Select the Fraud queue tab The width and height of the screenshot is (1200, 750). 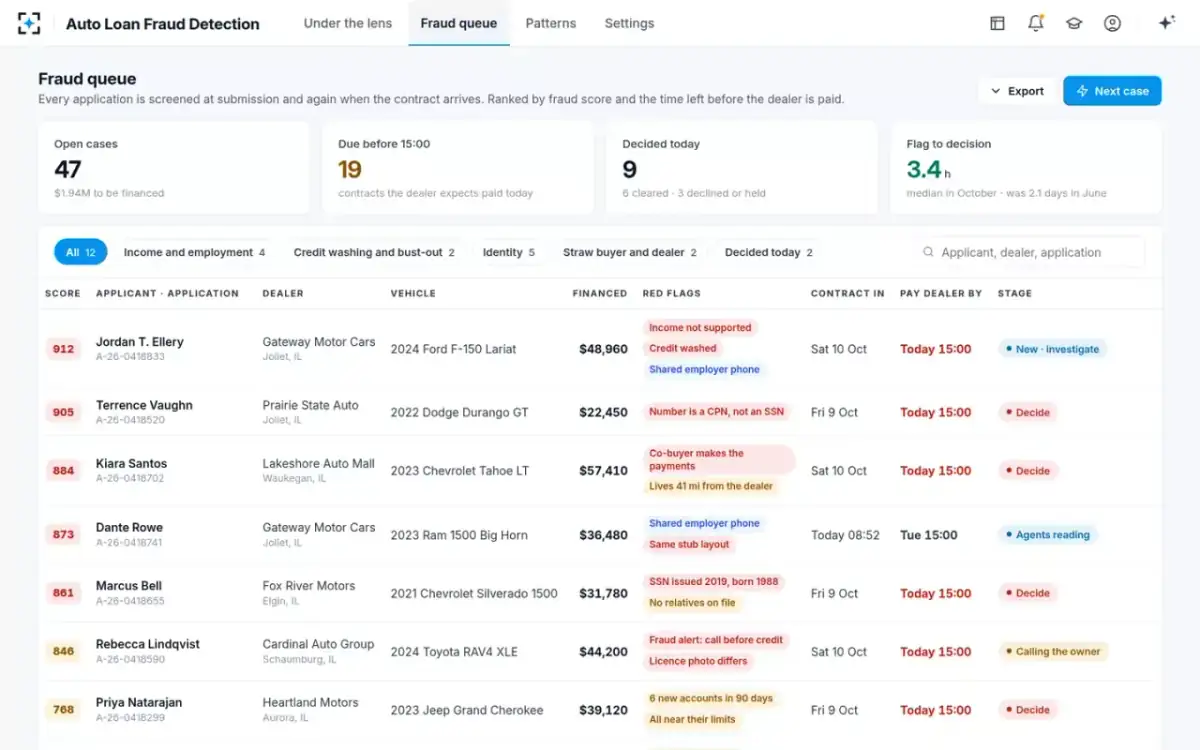[459, 23]
